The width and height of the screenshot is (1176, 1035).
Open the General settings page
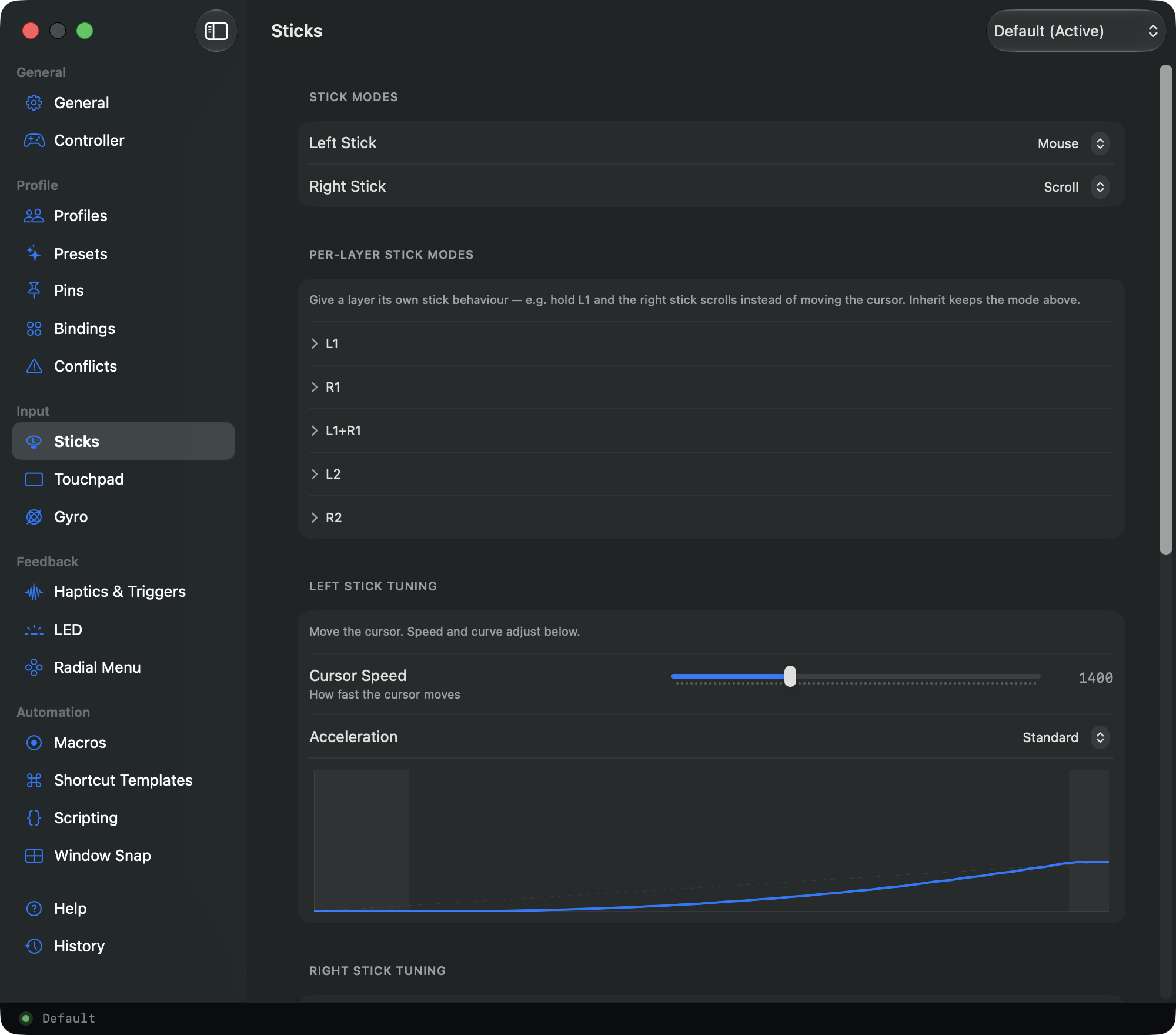click(123, 103)
